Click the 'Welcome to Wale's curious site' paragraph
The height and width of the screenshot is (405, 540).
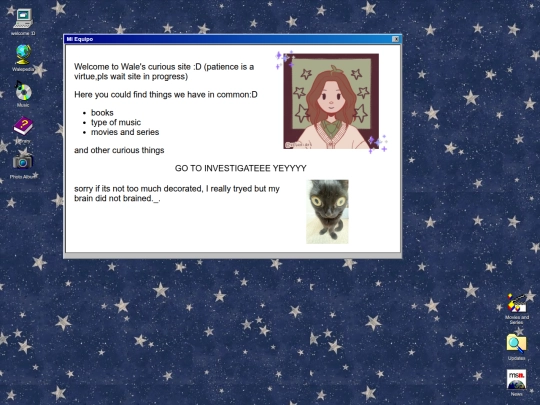click(164, 71)
